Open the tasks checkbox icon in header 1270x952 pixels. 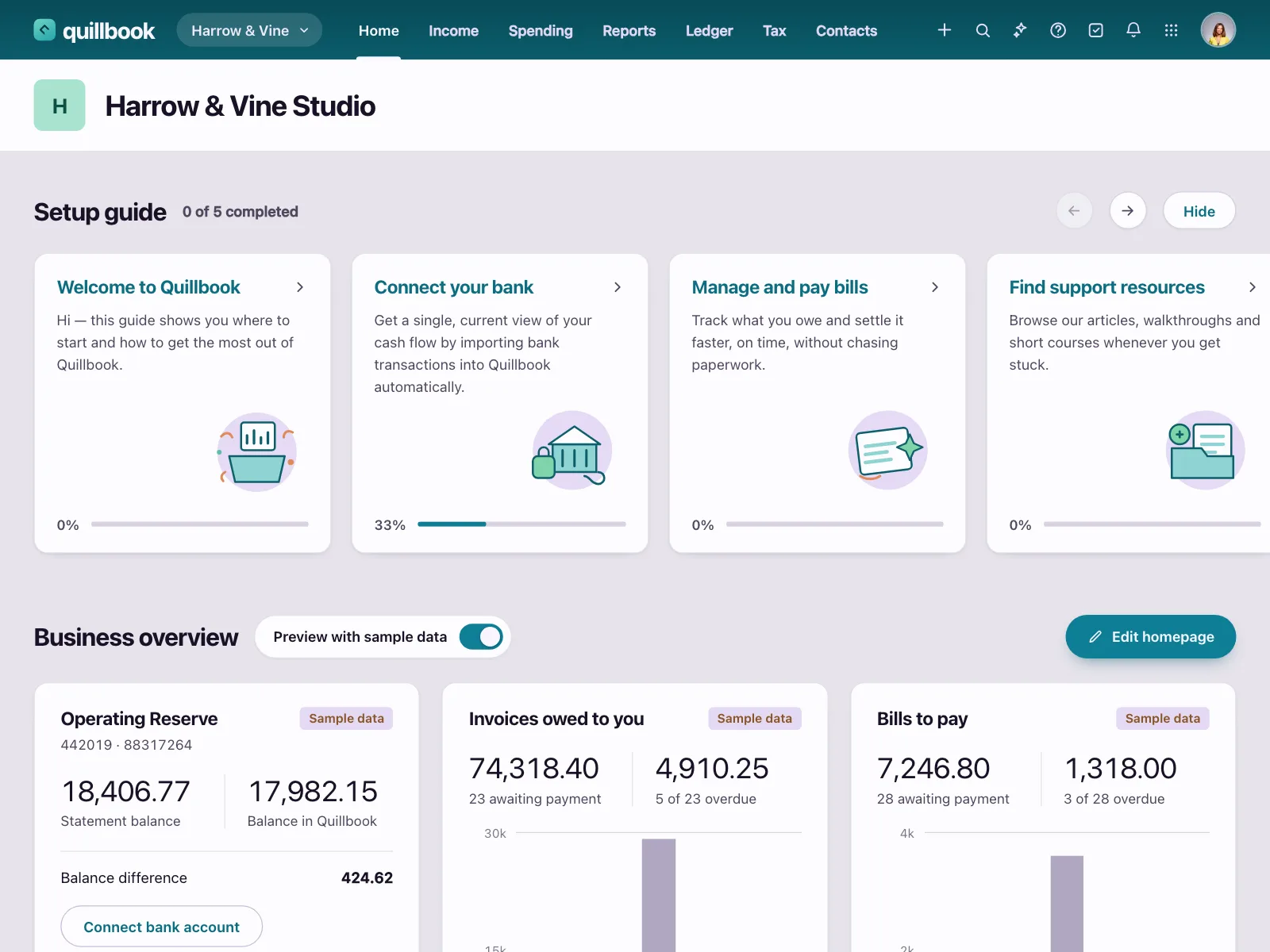(1095, 30)
